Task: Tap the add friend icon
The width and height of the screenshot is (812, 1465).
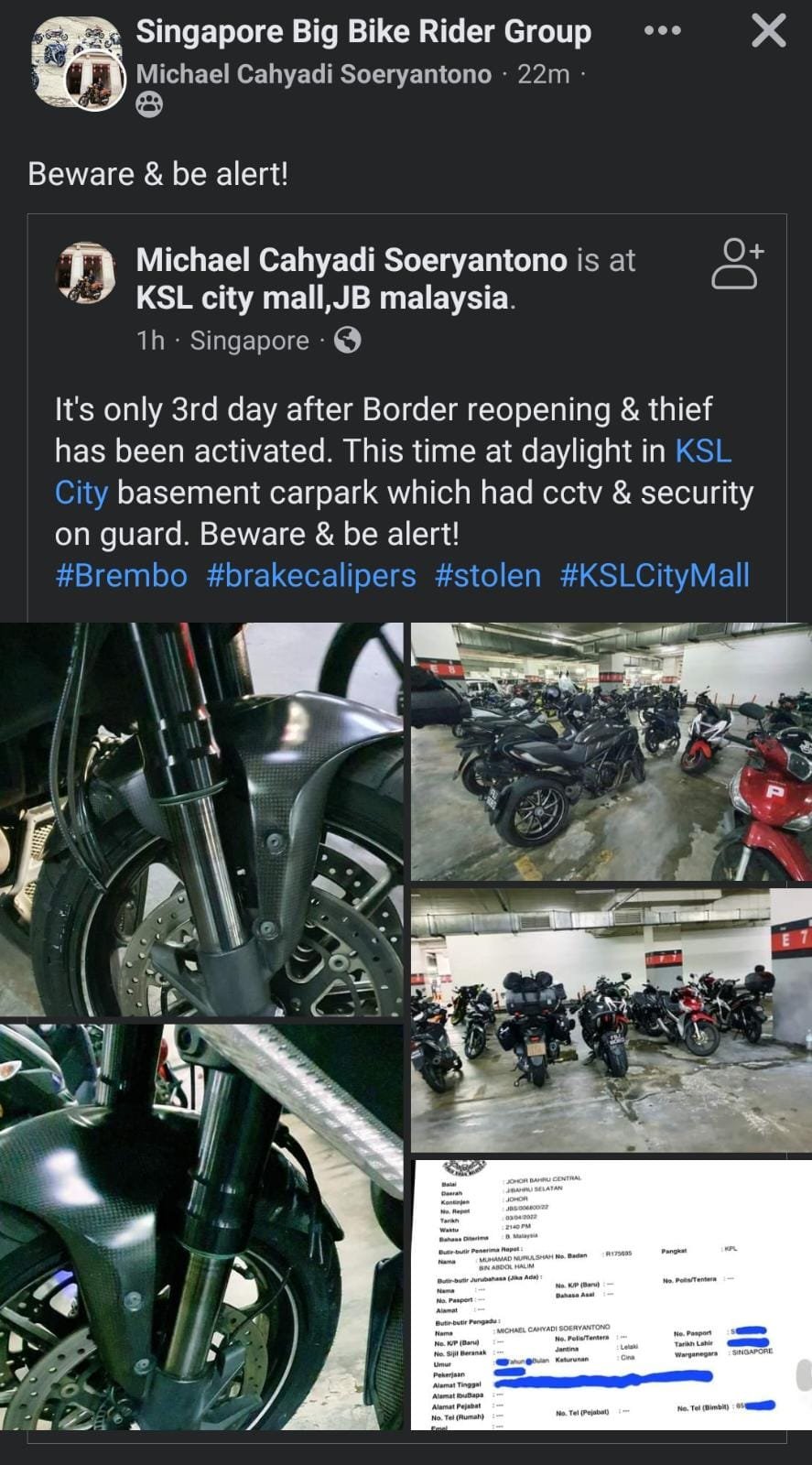Action: point(738,264)
